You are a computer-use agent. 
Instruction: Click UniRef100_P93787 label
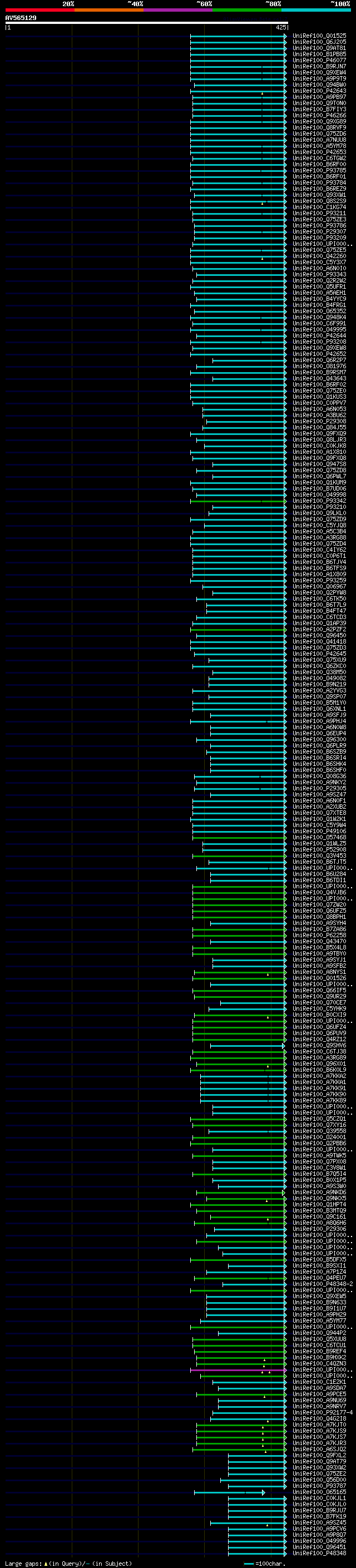click(x=319, y=1486)
